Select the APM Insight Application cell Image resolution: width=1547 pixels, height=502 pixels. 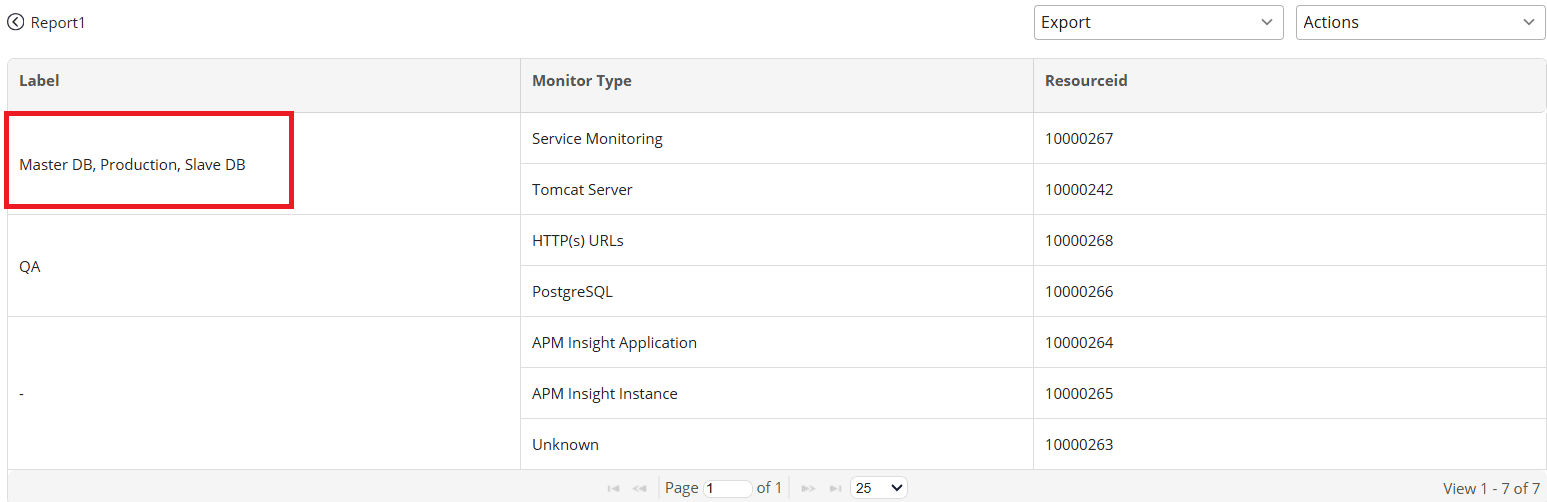pyautogui.click(x=614, y=343)
